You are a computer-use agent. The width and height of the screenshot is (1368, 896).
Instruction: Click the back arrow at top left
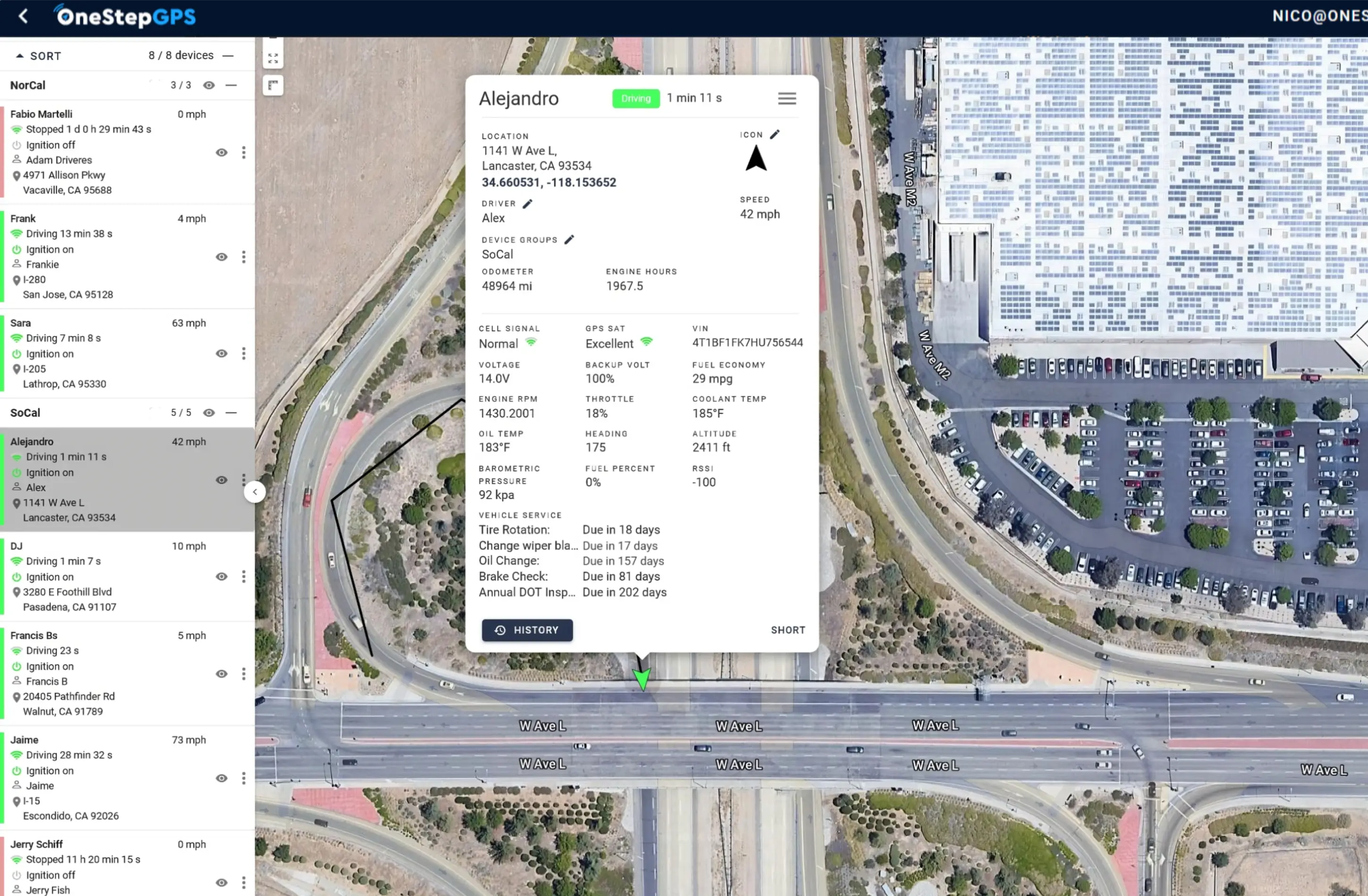pyautogui.click(x=23, y=17)
